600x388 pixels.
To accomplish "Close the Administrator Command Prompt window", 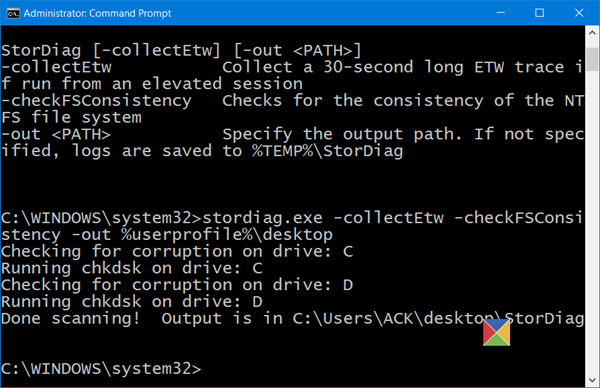I will 579,13.
